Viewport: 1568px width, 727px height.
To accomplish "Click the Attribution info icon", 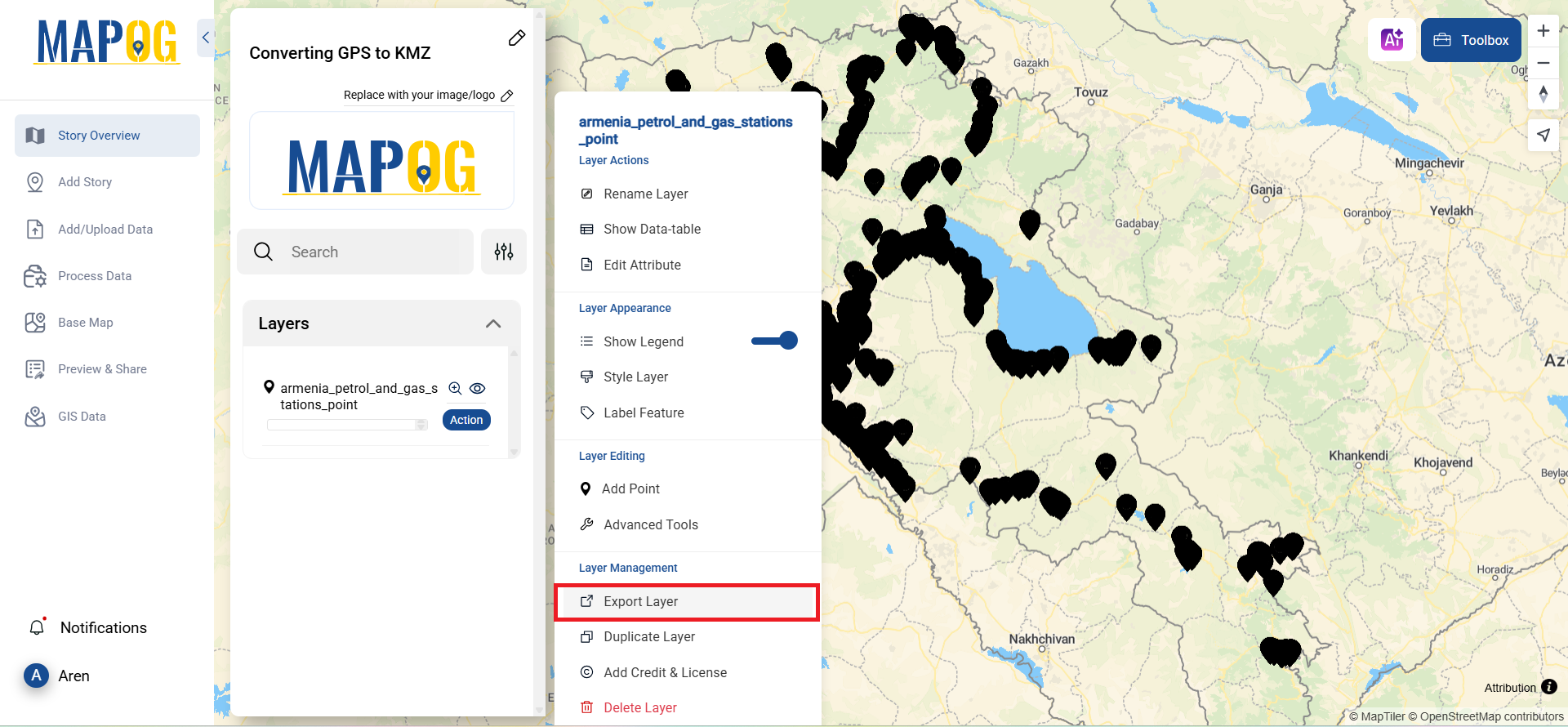I will (1549, 687).
